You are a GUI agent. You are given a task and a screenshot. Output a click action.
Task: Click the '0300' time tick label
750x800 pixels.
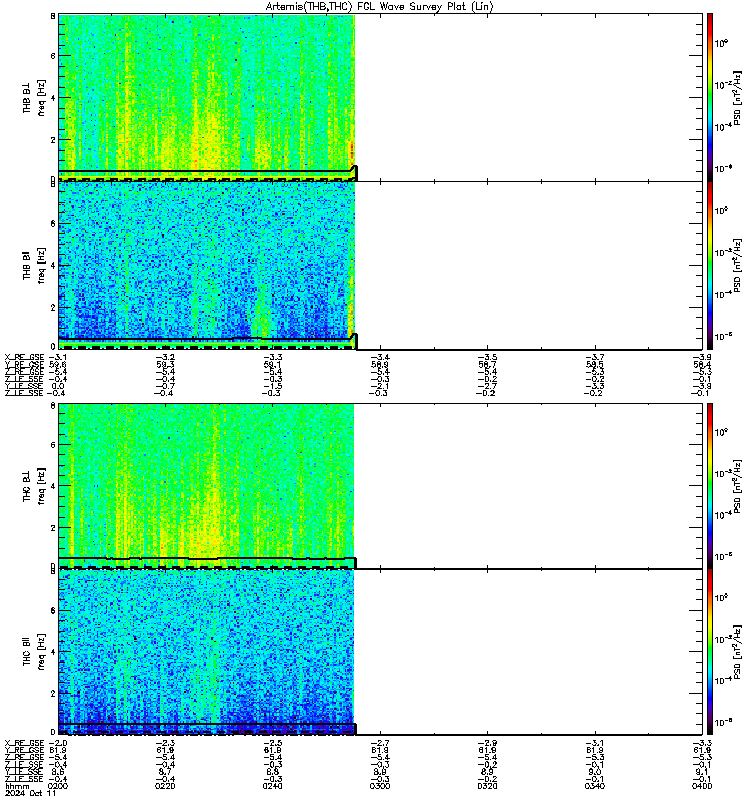point(380,786)
